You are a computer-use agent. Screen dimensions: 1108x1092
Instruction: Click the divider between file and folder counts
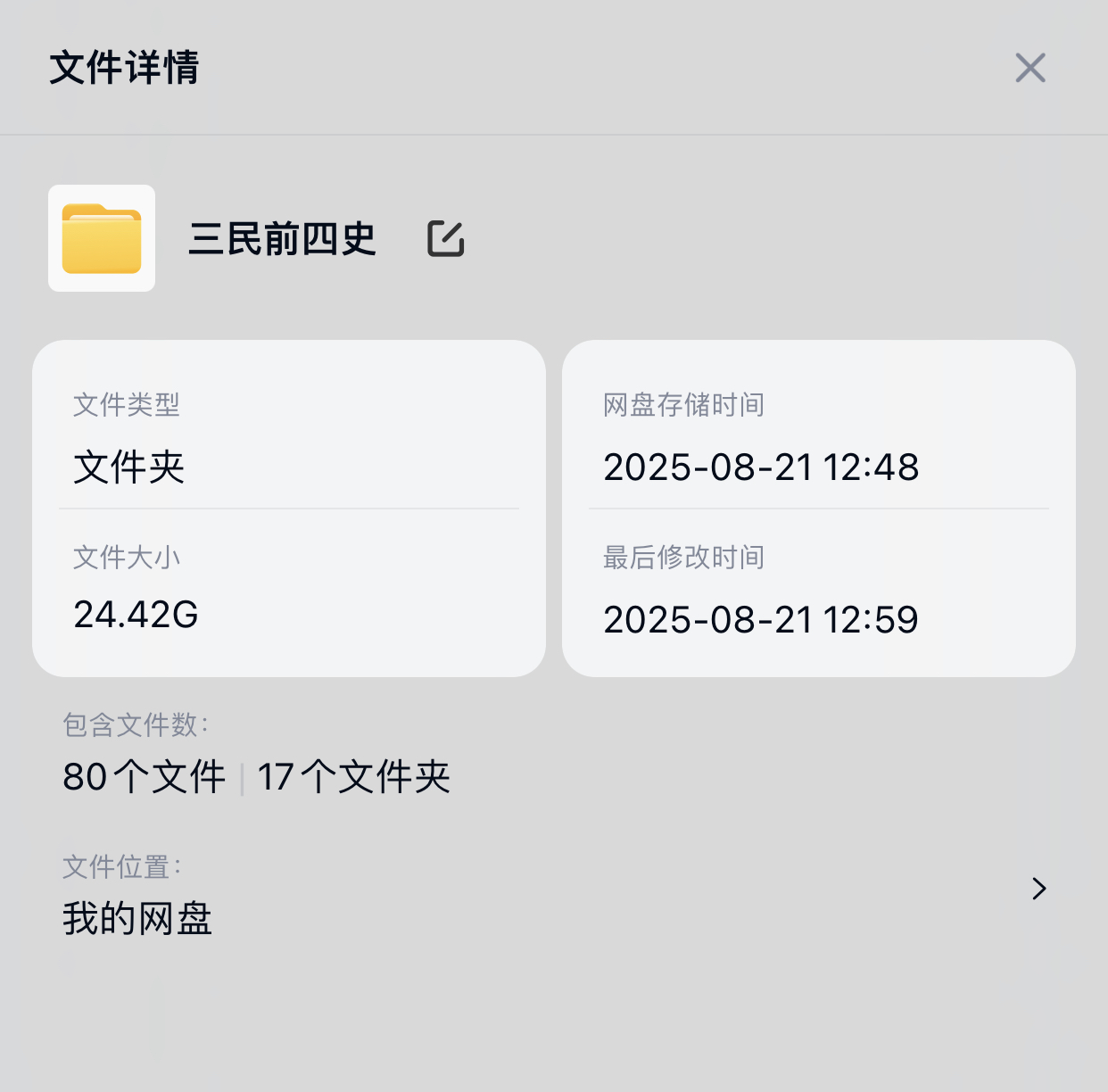242,778
